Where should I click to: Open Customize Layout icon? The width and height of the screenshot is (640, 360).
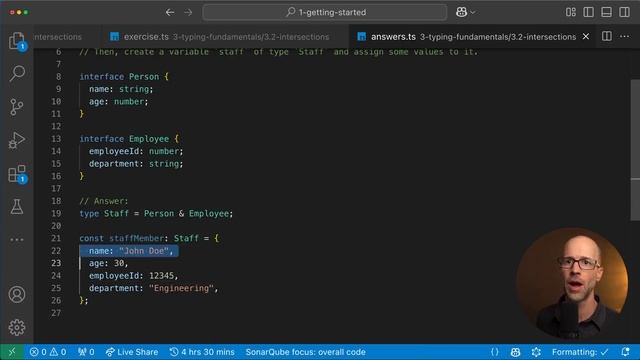(x=571, y=12)
